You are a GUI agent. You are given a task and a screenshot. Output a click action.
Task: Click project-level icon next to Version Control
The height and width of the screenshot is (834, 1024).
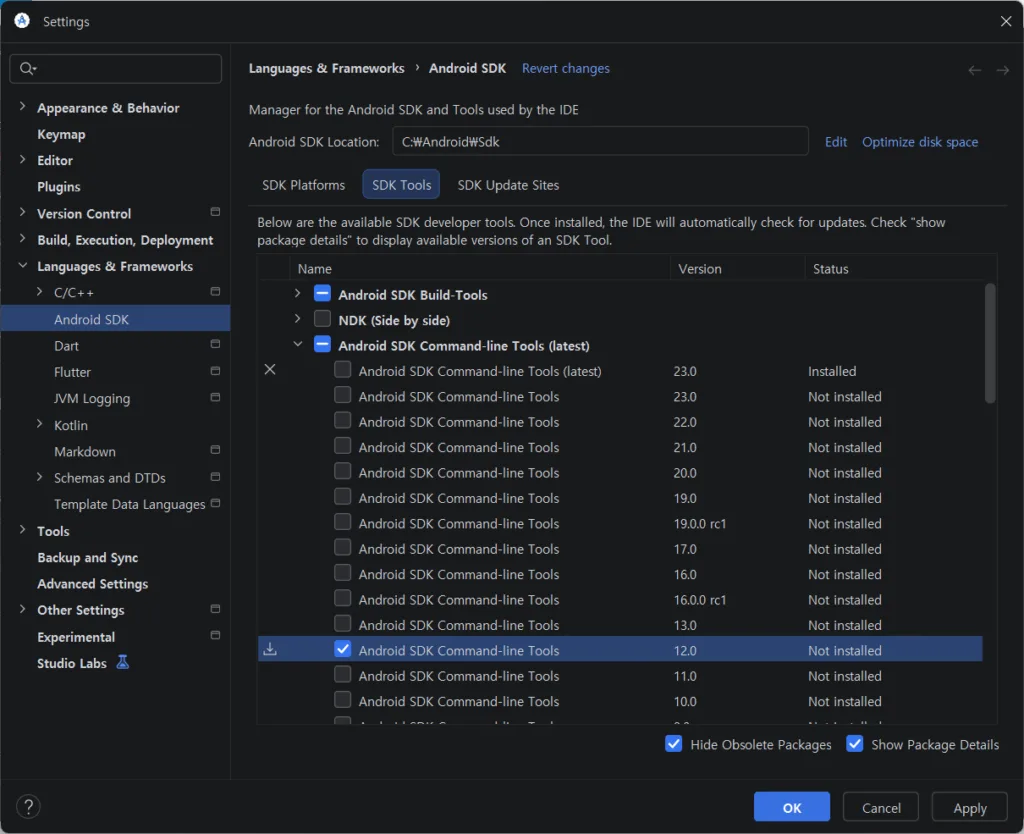pos(215,212)
